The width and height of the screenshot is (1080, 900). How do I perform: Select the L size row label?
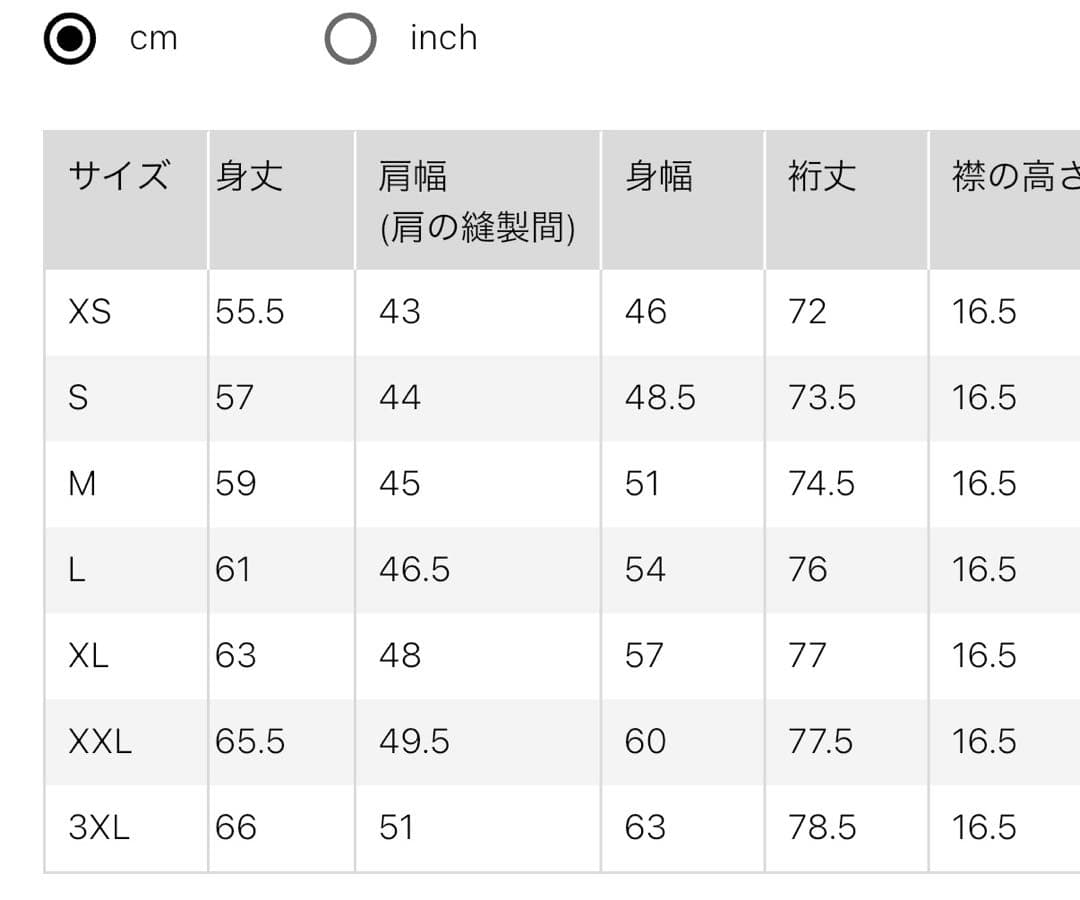tap(77, 569)
